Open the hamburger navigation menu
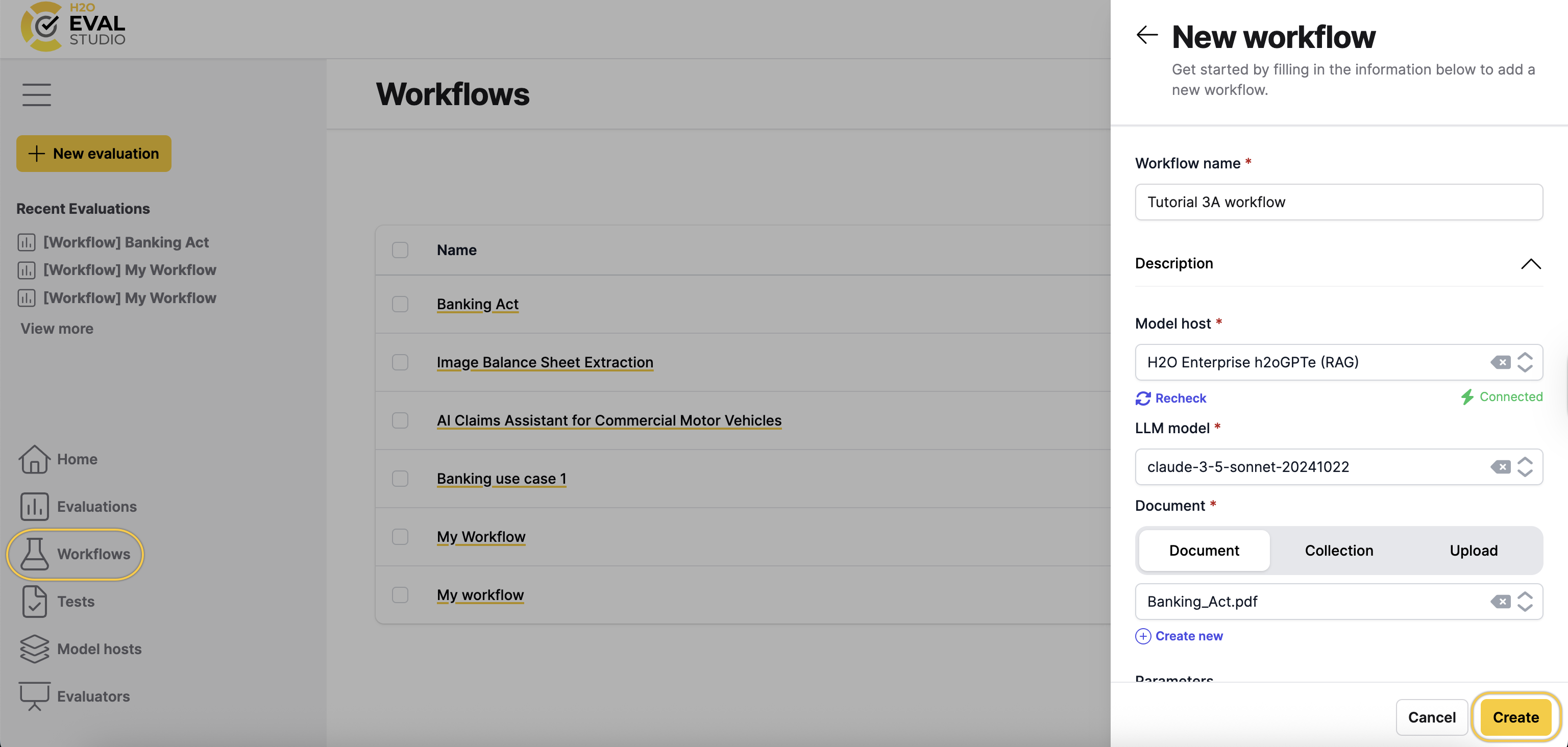 [36, 95]
